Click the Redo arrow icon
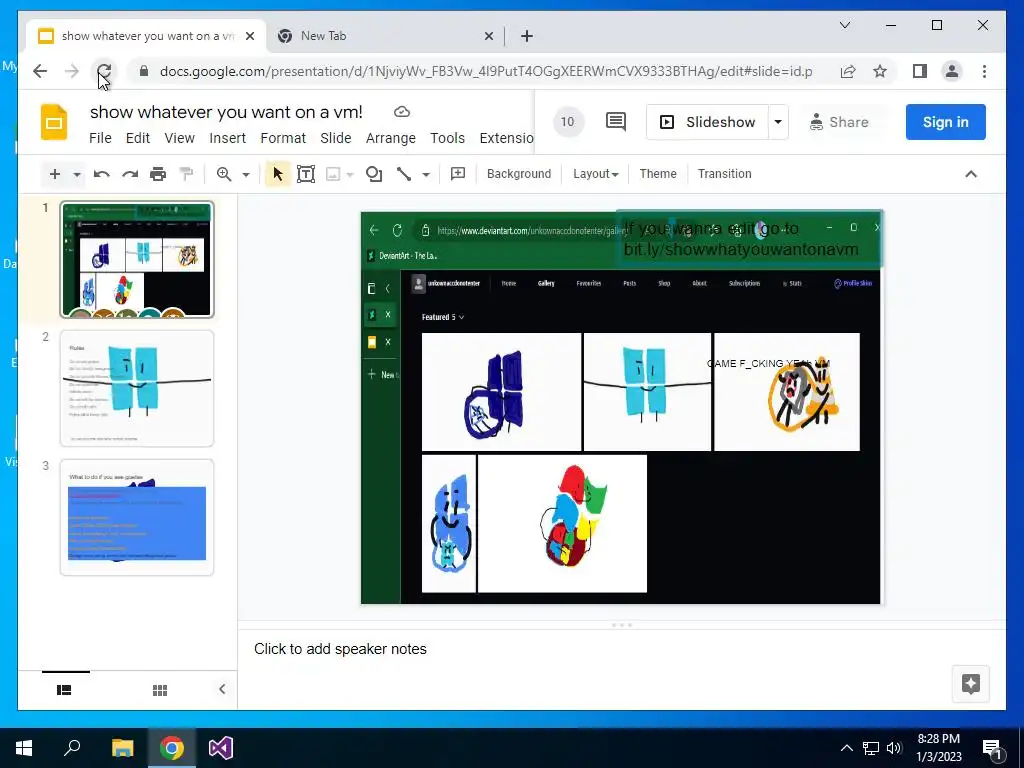The image size is (1024, 768). pos(130,174)
